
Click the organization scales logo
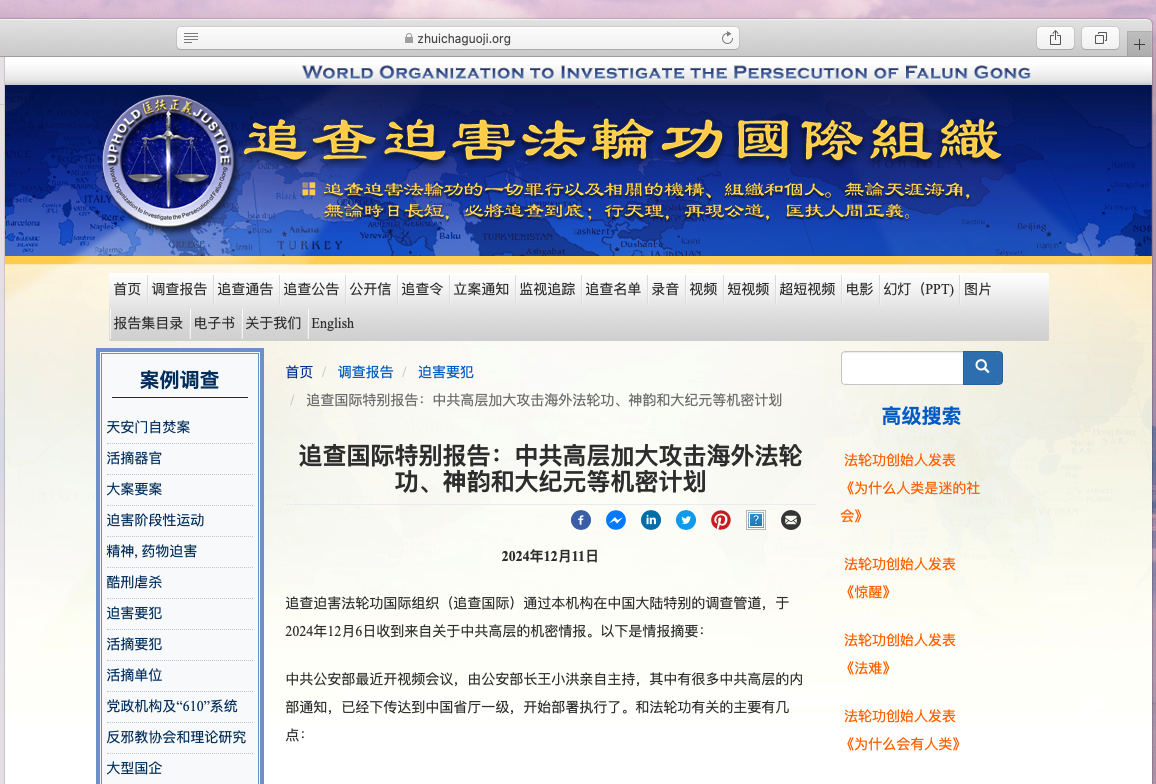click(x=167, y=160)
